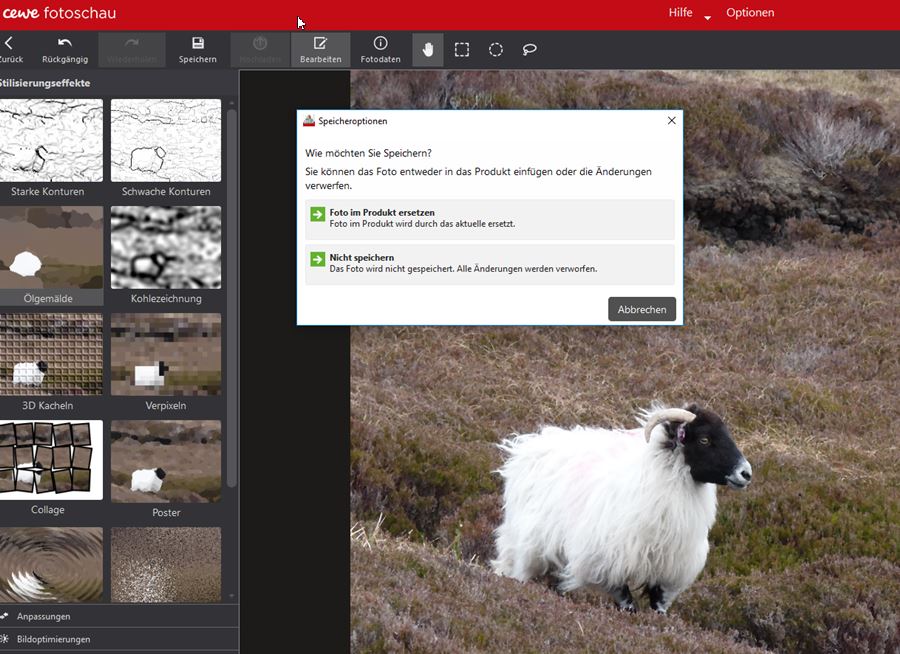
Task: Expand the Bildoptimierungen section
Action: (x=53, y=639)
